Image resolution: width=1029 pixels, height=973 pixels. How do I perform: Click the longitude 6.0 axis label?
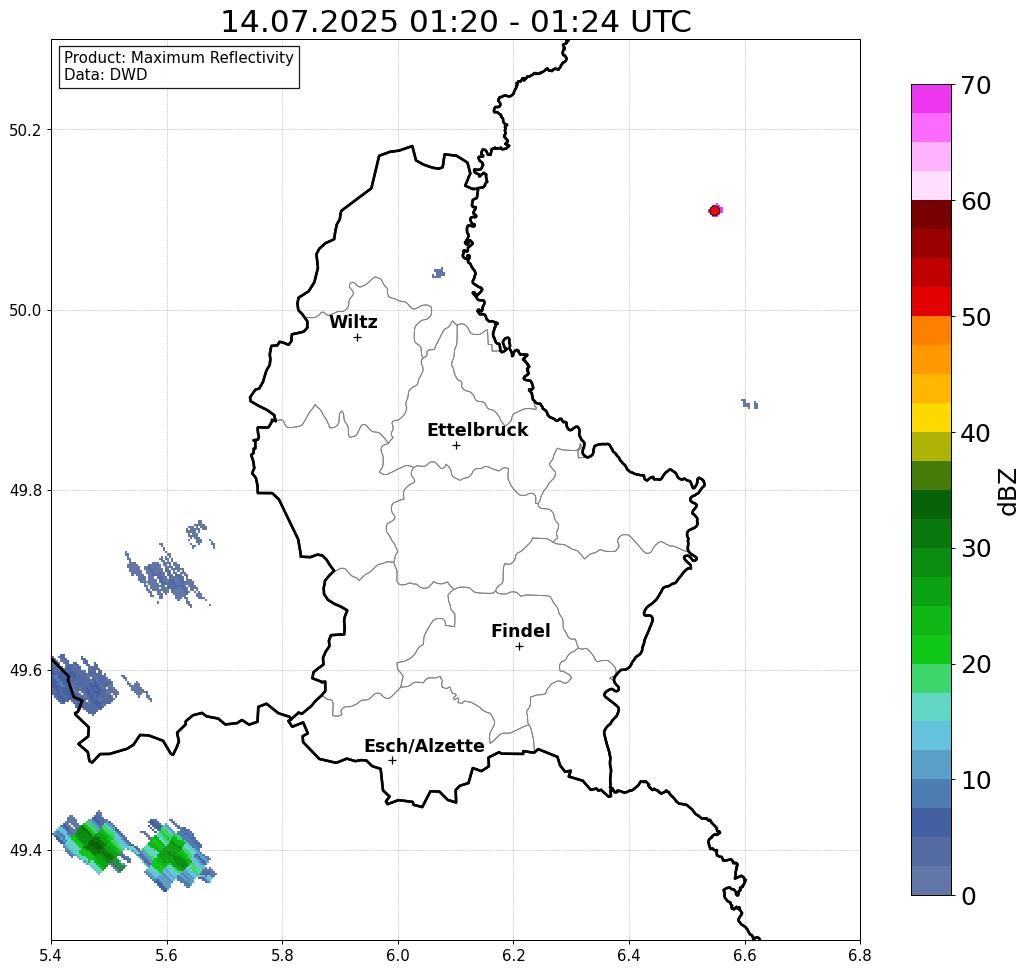(x=398, y=955)
